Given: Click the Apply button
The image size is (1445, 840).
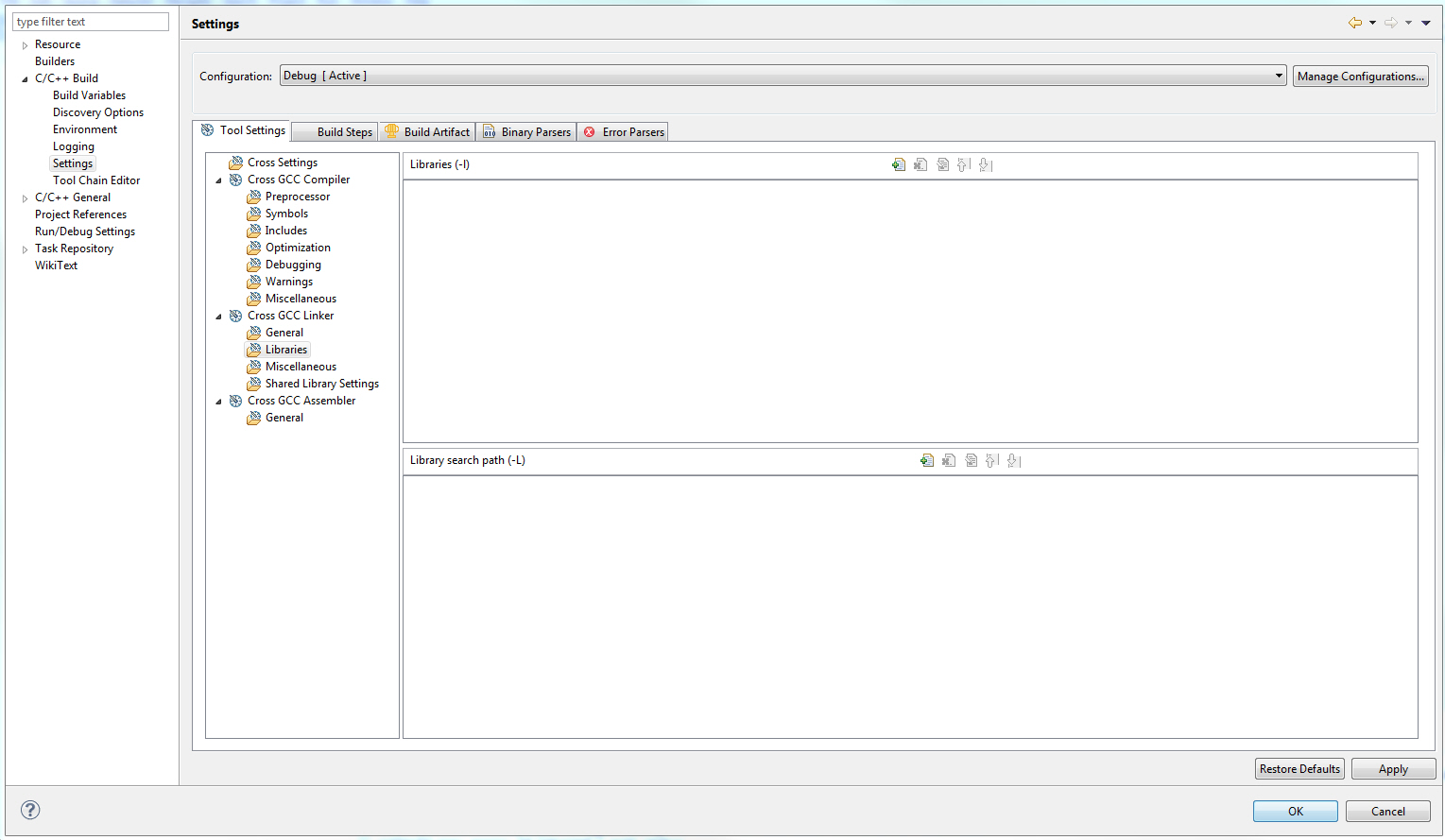Looking at the screenshot, I should click(1393, 769).
